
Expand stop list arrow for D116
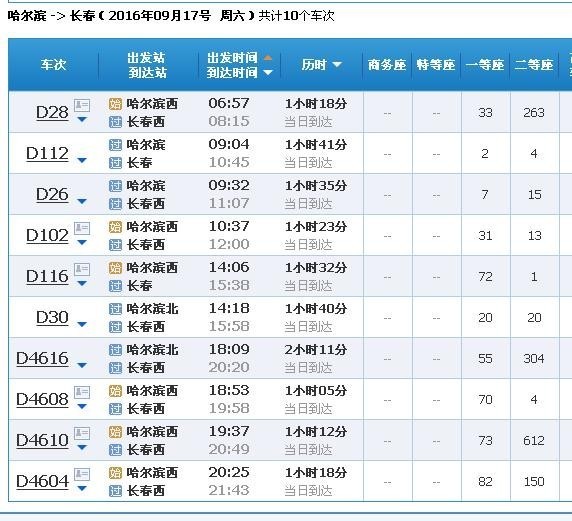coord(82,283)
